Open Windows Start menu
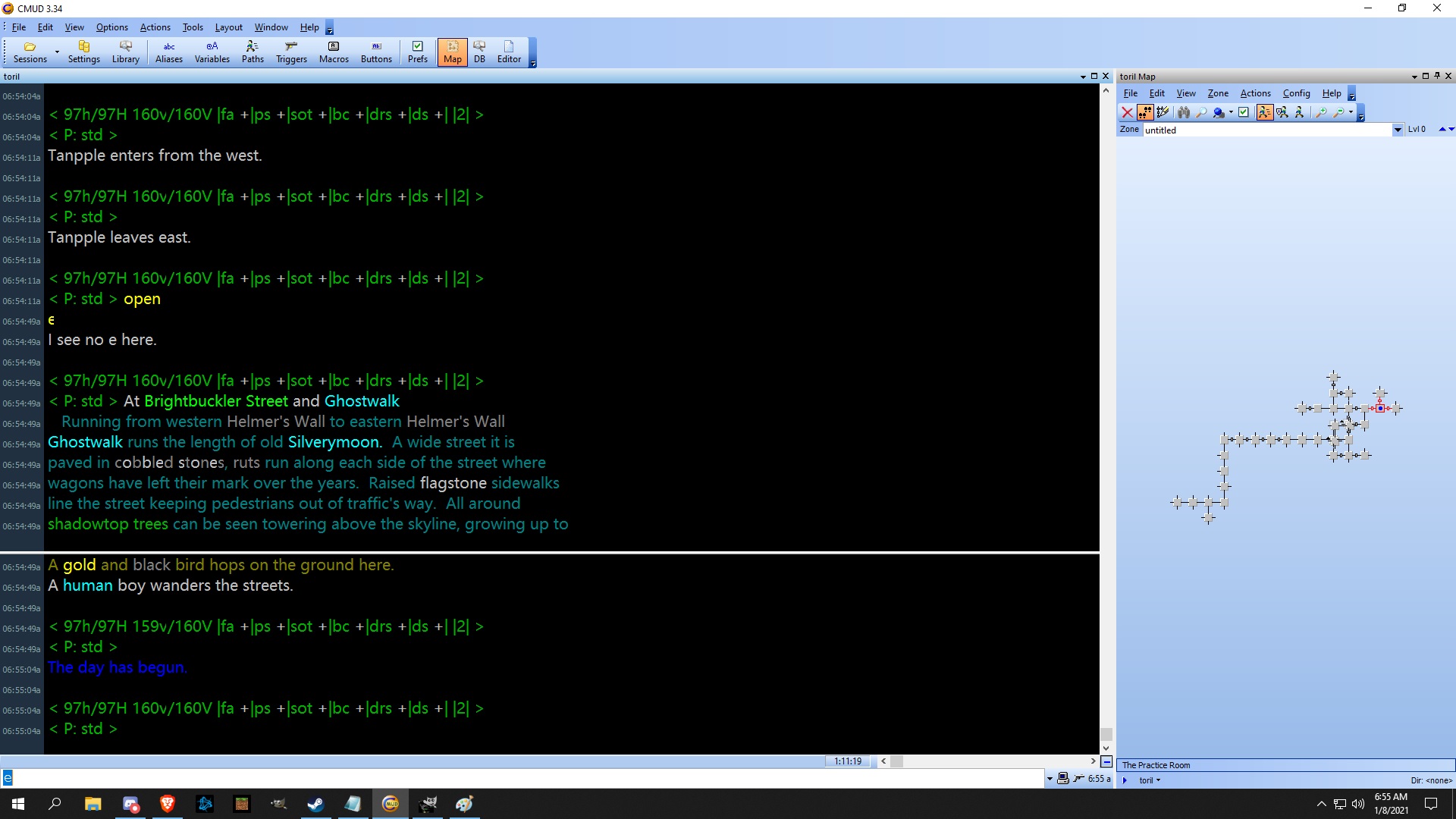This screenshot has height=819, width=1456. tap(18, 804)
